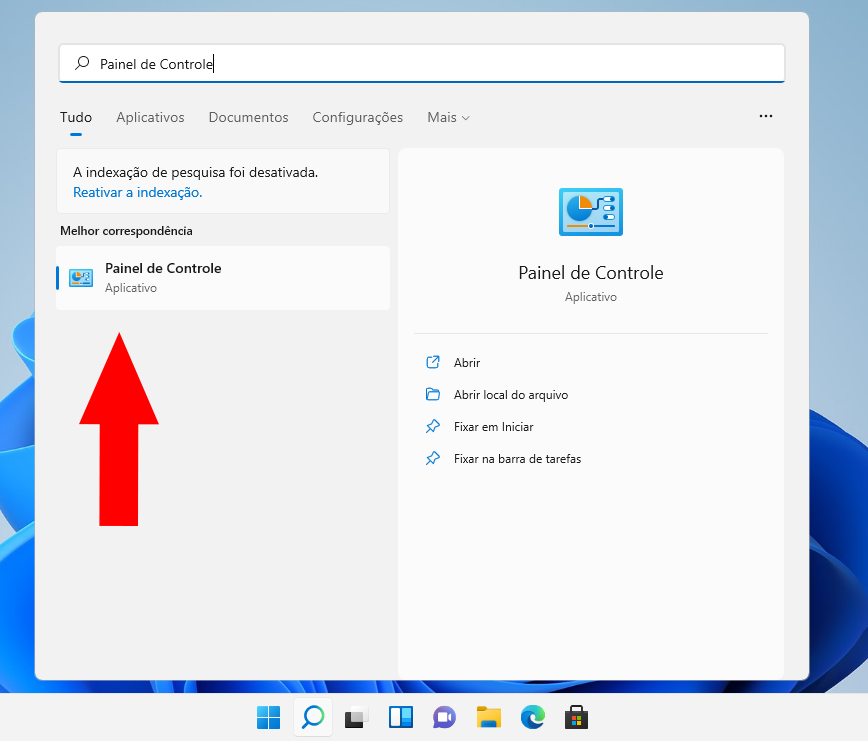This screenshot has height=741, width=868.
Task: Open Microsoft Store from the taskbar
Action: tap(576, 717)
